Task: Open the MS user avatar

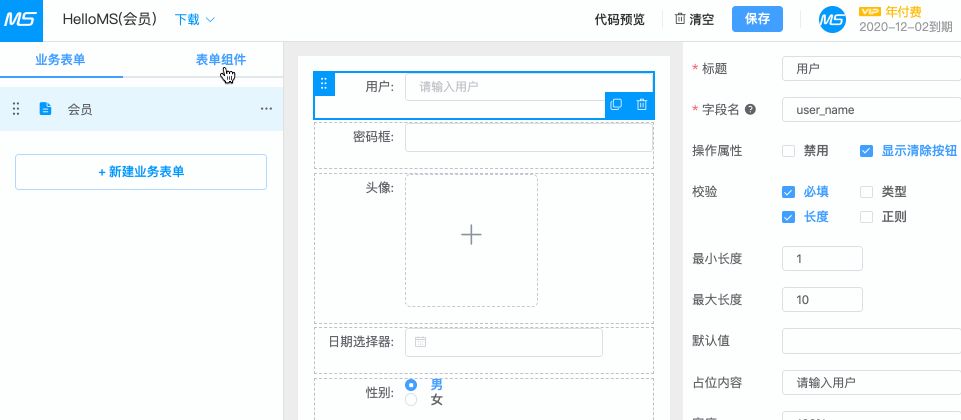Action: 832,20
